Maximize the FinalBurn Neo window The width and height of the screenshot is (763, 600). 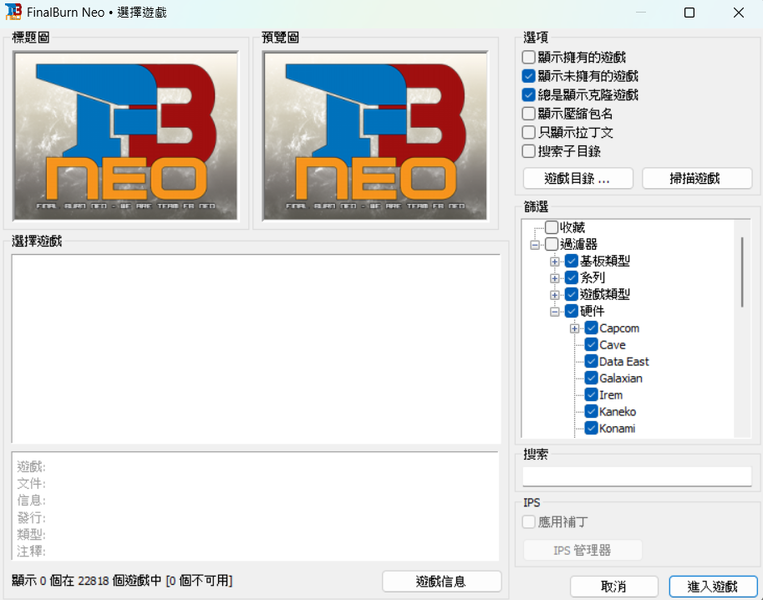point(689,13)
